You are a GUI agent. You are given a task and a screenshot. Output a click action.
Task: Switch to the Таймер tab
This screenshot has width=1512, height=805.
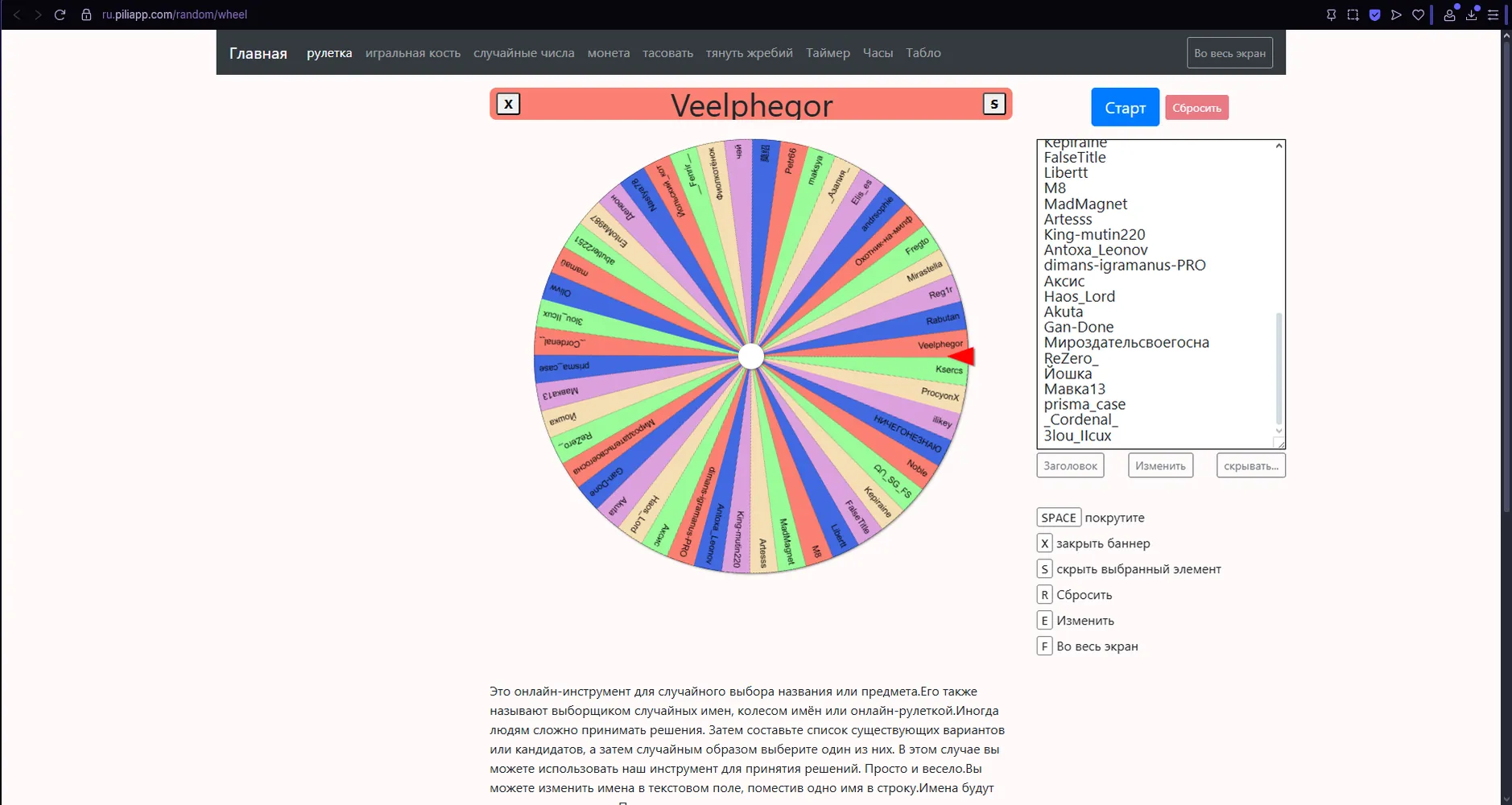click(x=828, y=53)
